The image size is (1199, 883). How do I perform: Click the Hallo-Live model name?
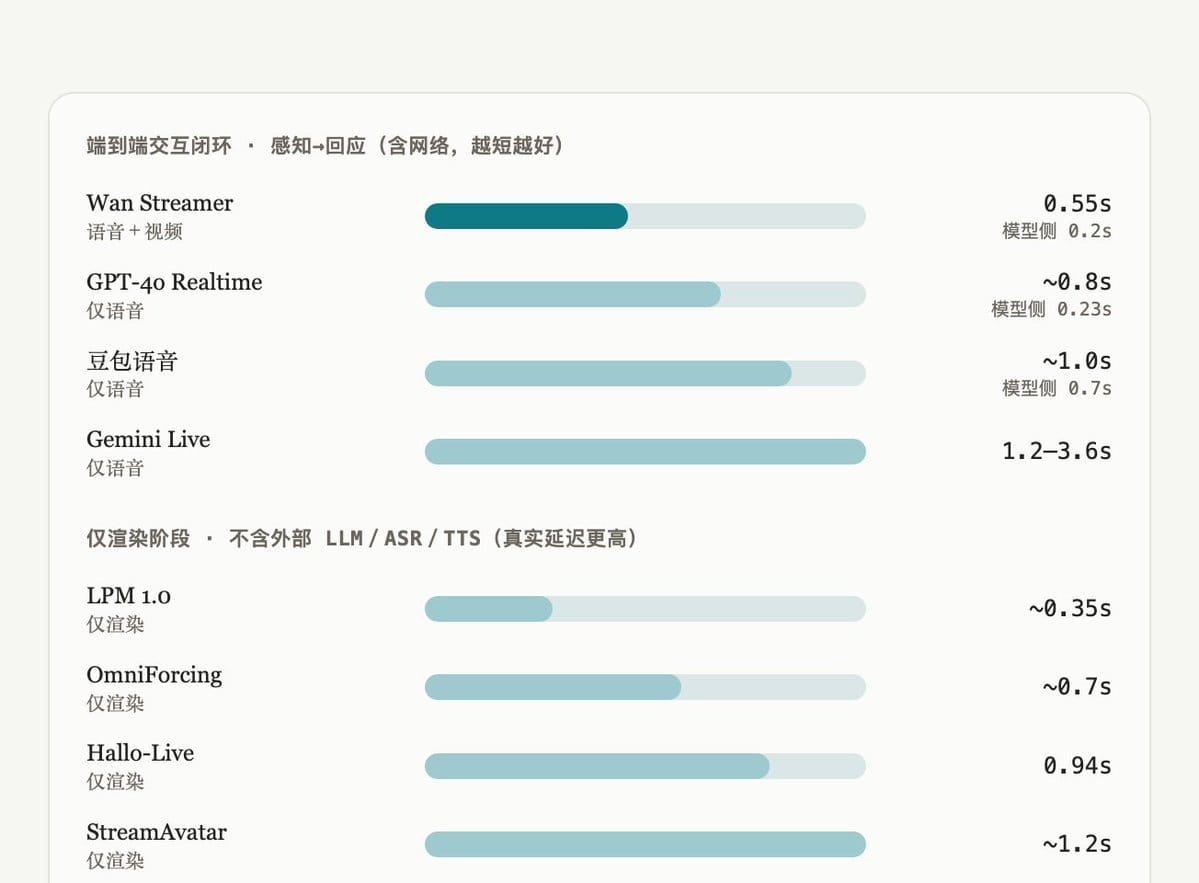140,754
